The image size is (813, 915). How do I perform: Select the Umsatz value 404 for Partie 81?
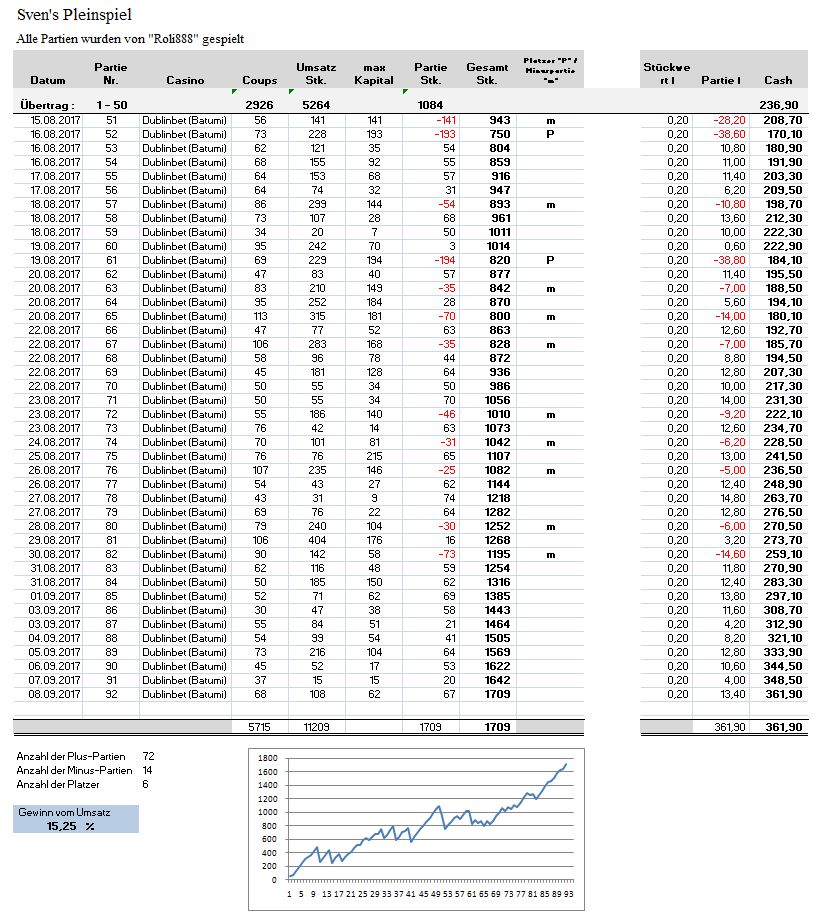(316, 539)
